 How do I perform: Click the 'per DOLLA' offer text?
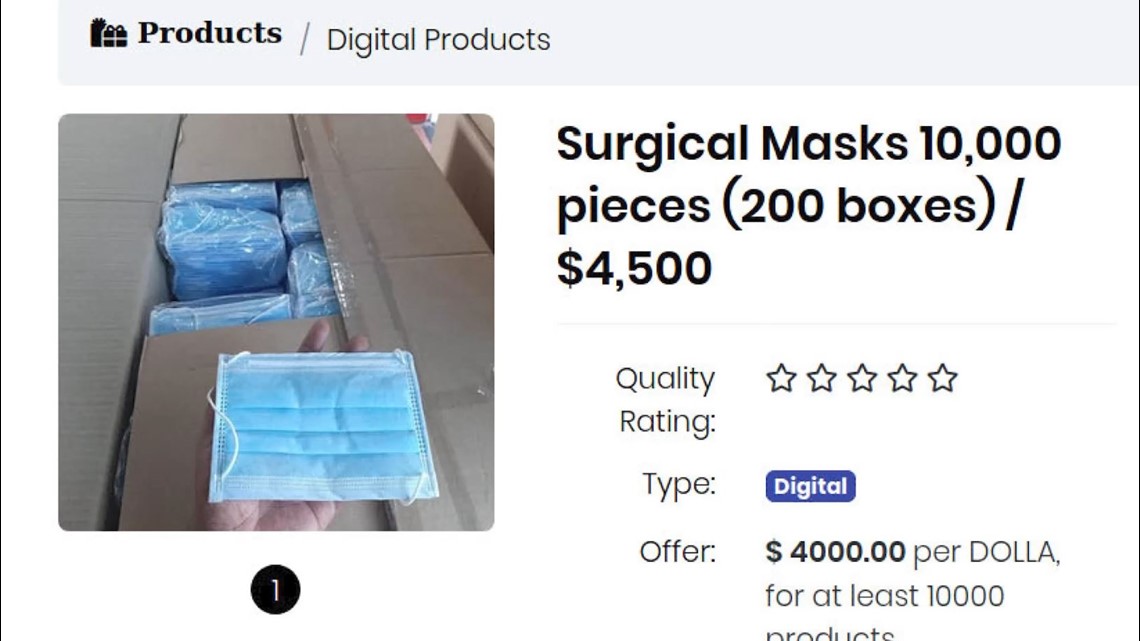(x=986, y=552)
